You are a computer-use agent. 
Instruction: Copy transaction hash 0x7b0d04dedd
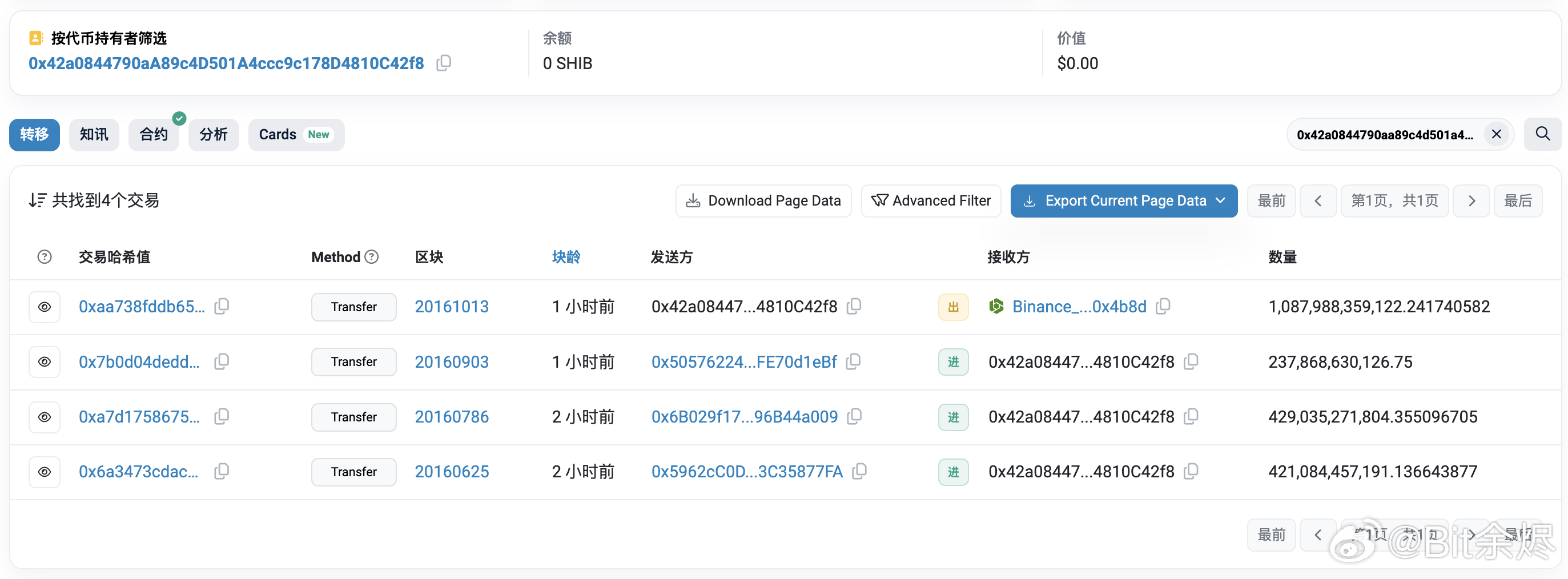(222, 361)
